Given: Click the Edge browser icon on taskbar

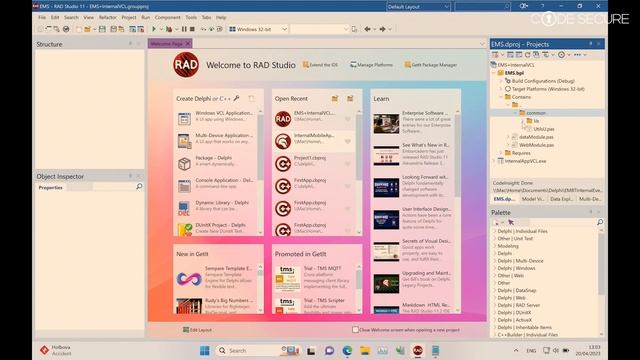Looking at the screenshot, I should pos(347,350).
